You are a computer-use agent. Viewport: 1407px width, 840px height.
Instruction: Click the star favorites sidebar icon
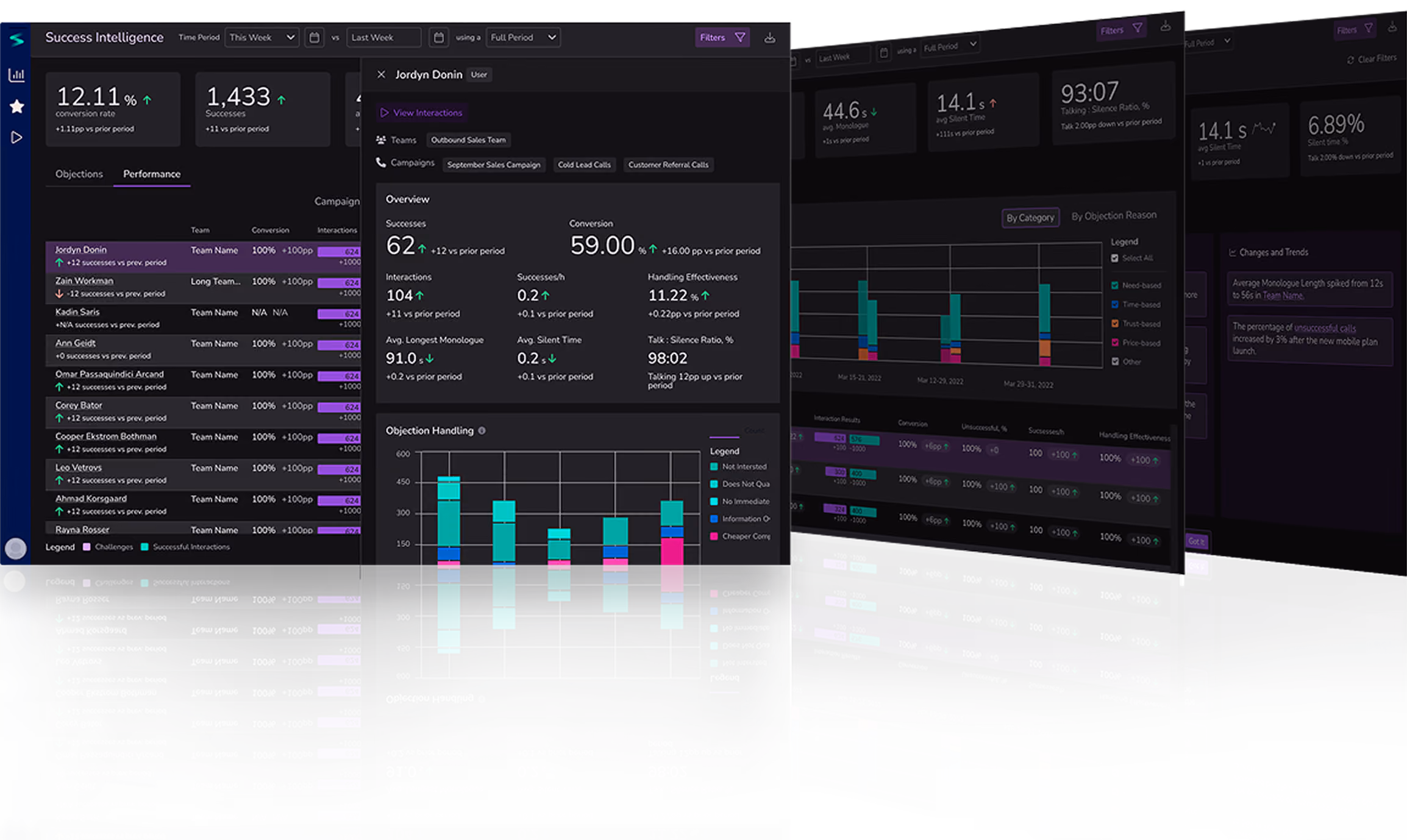tap(16, 107)
